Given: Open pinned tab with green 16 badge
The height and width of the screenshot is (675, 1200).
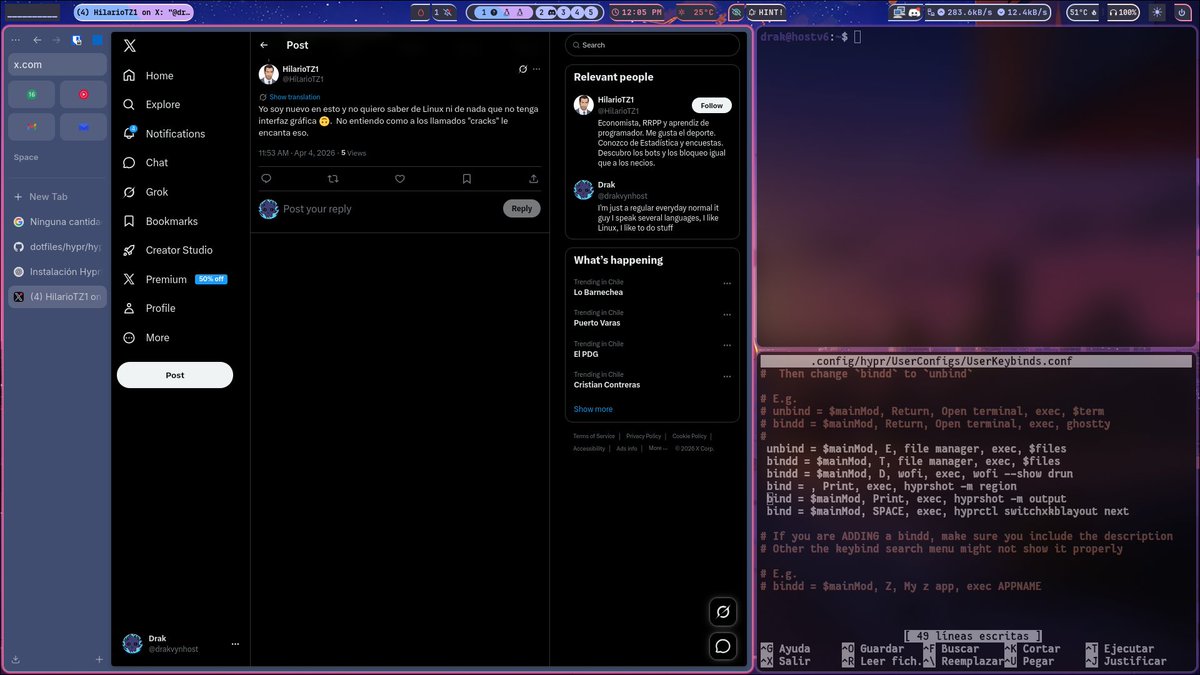Looking at the screenshot, I should click(32, 94).
